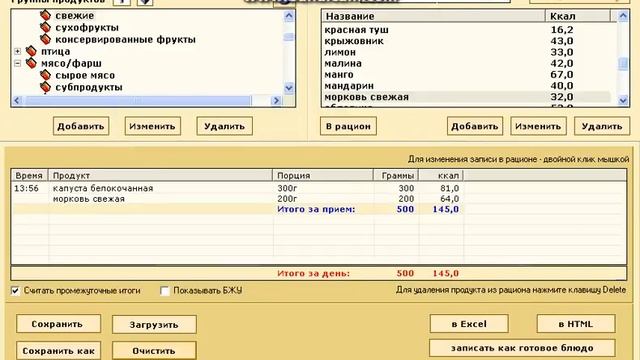Image resolution: width=640 pixels, height=360 pixels.
Task: Click groups tree scrollbar up arrow
Action: click(x=289, y=16)
